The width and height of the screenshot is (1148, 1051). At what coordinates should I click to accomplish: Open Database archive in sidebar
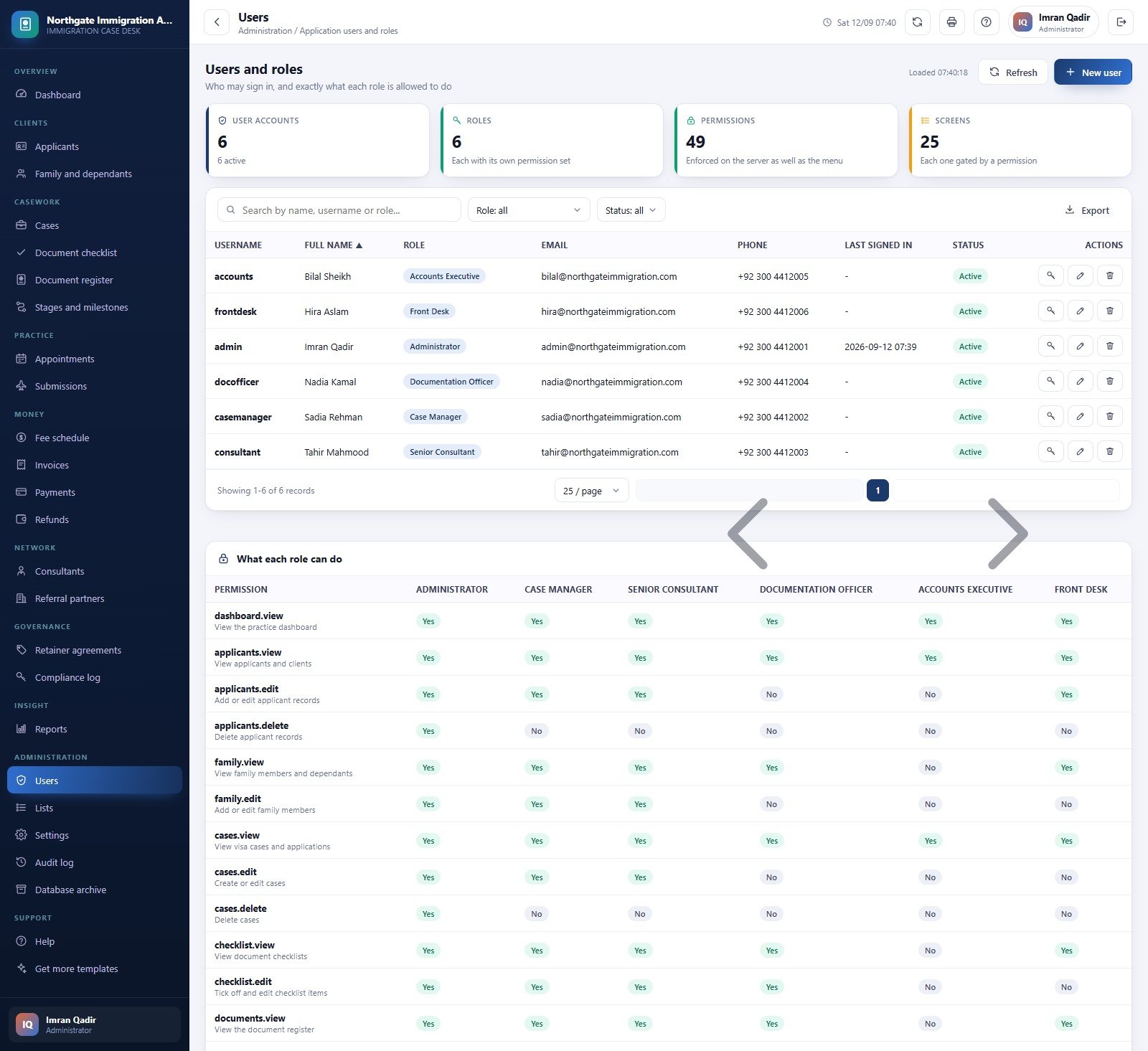coord(95,890)
